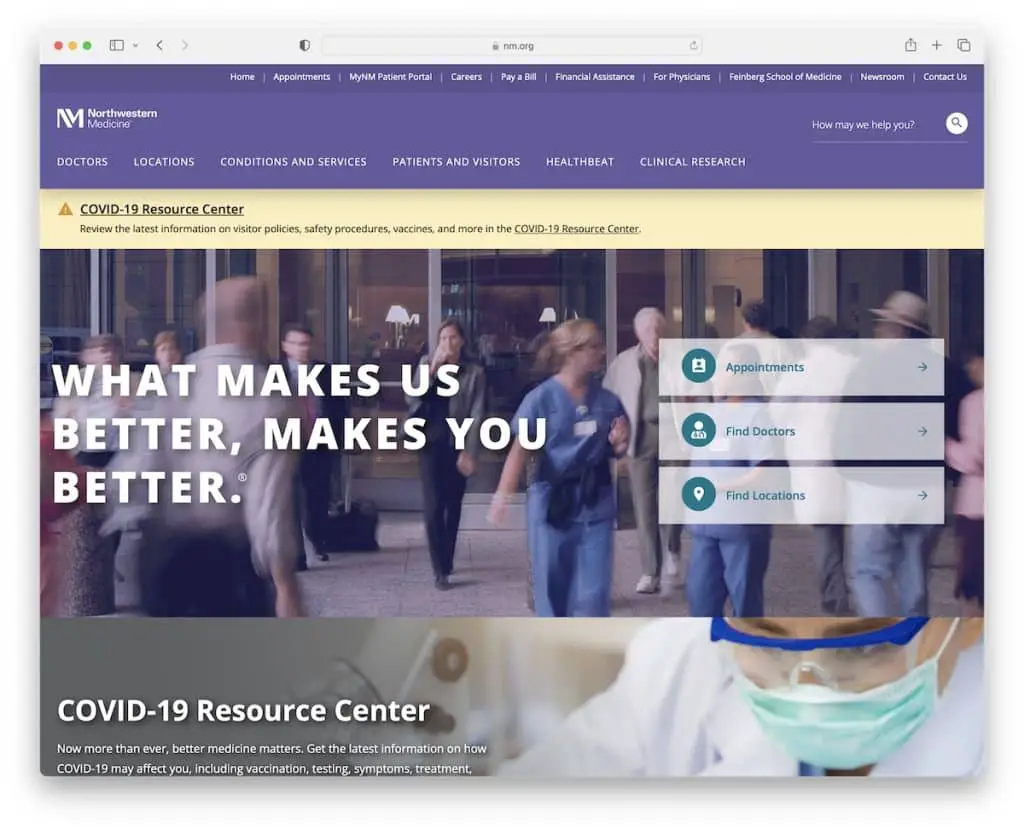
Task: Click the 'WHAT MAKES US BETTER' hero headline
Action: [x=300, y=433]
